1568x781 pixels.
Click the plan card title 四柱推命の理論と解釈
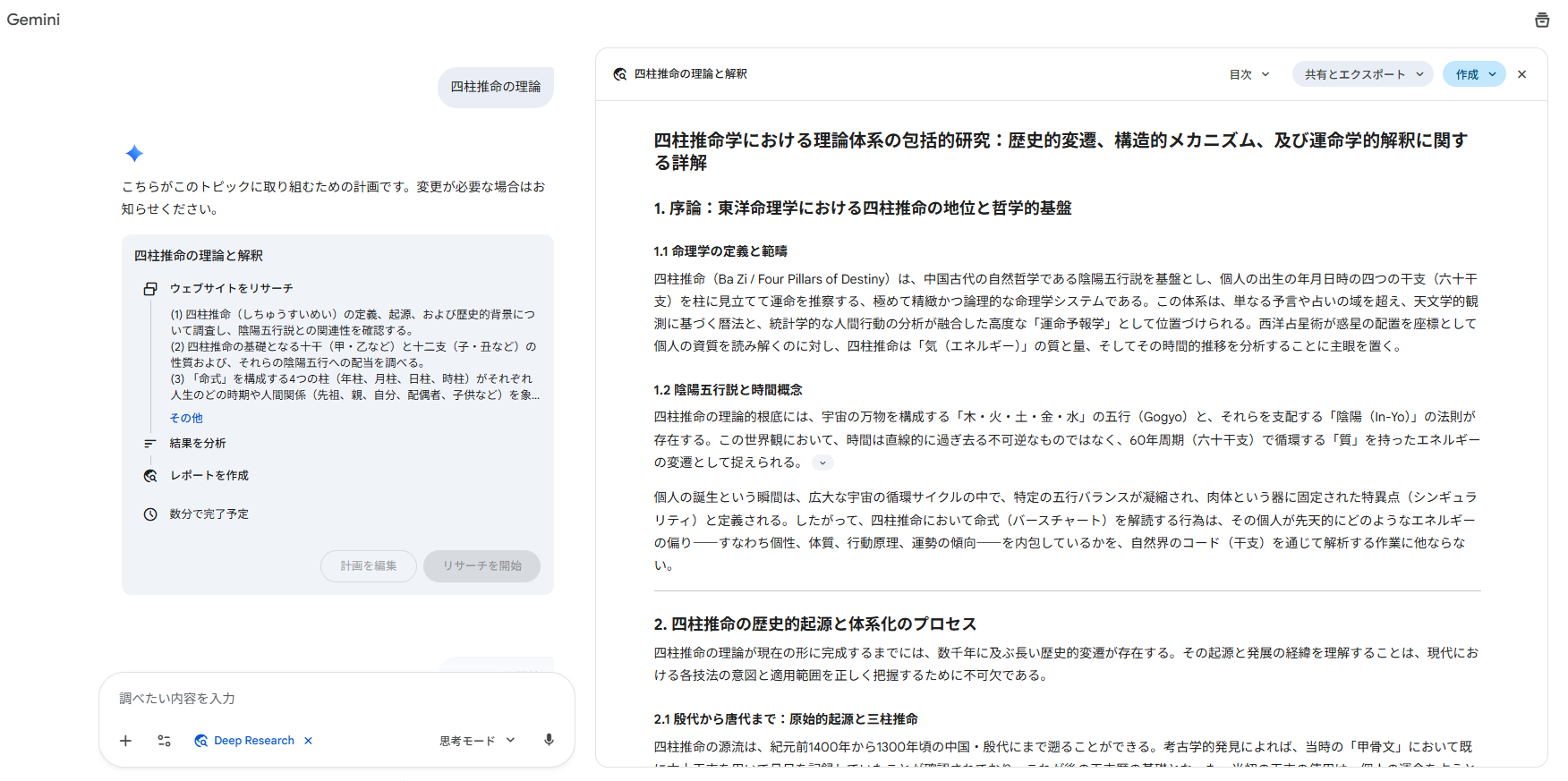199,256
